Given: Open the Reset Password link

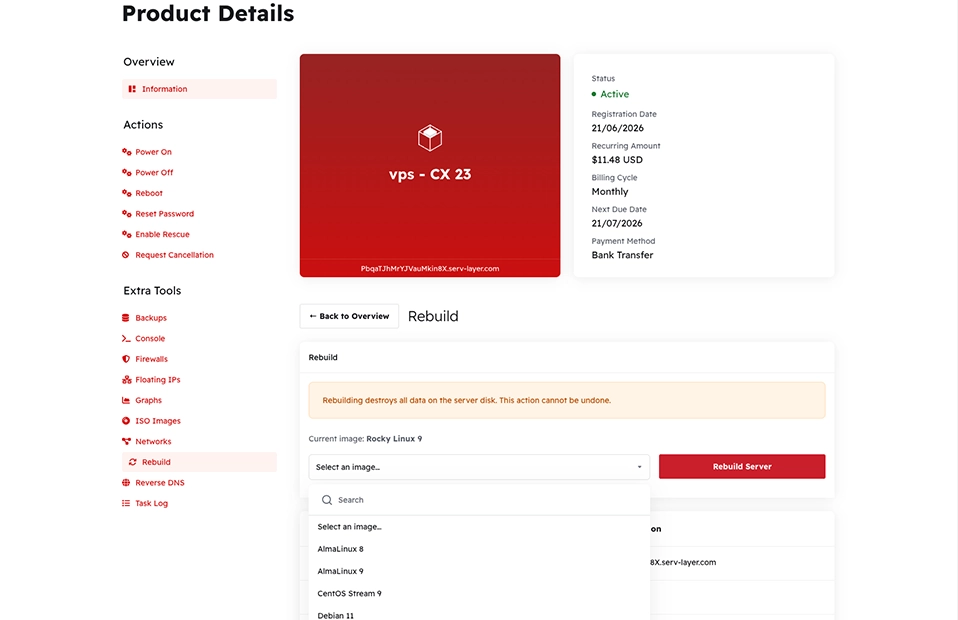Looking at the screenshot, I should click(x=164, y=214).
